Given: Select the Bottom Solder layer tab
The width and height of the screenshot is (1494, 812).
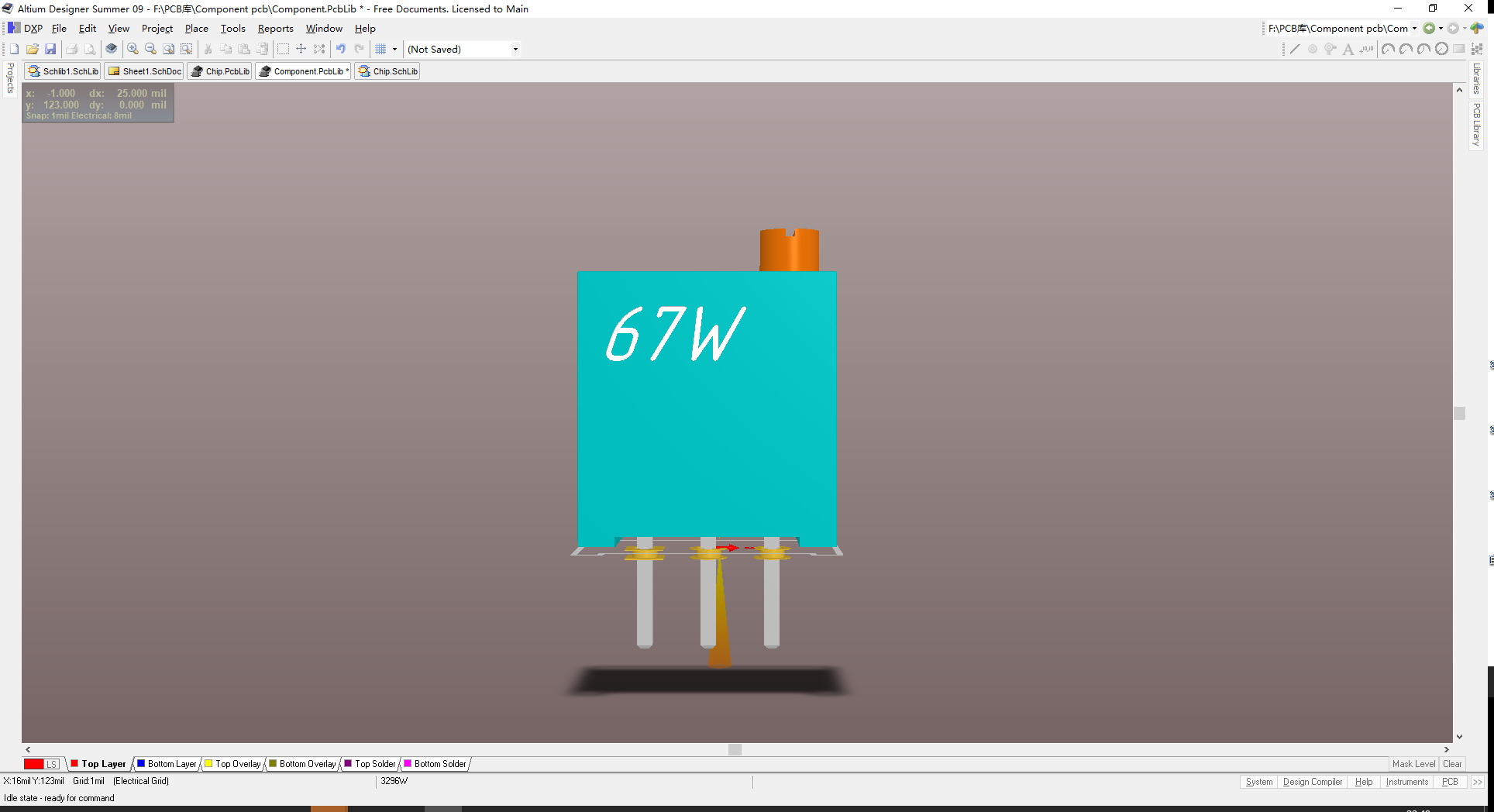Looking at the screenshot, I should (435, 764).
